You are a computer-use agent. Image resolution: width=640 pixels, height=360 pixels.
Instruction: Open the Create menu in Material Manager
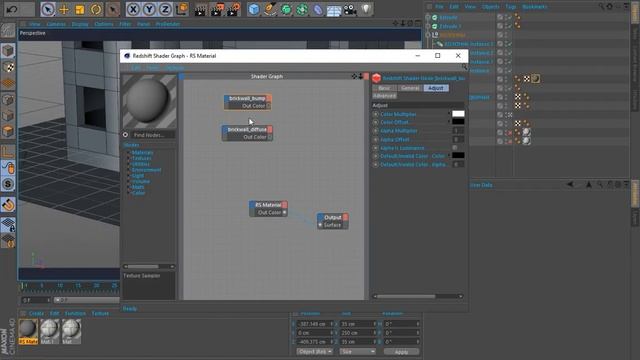tap(36, 313)
